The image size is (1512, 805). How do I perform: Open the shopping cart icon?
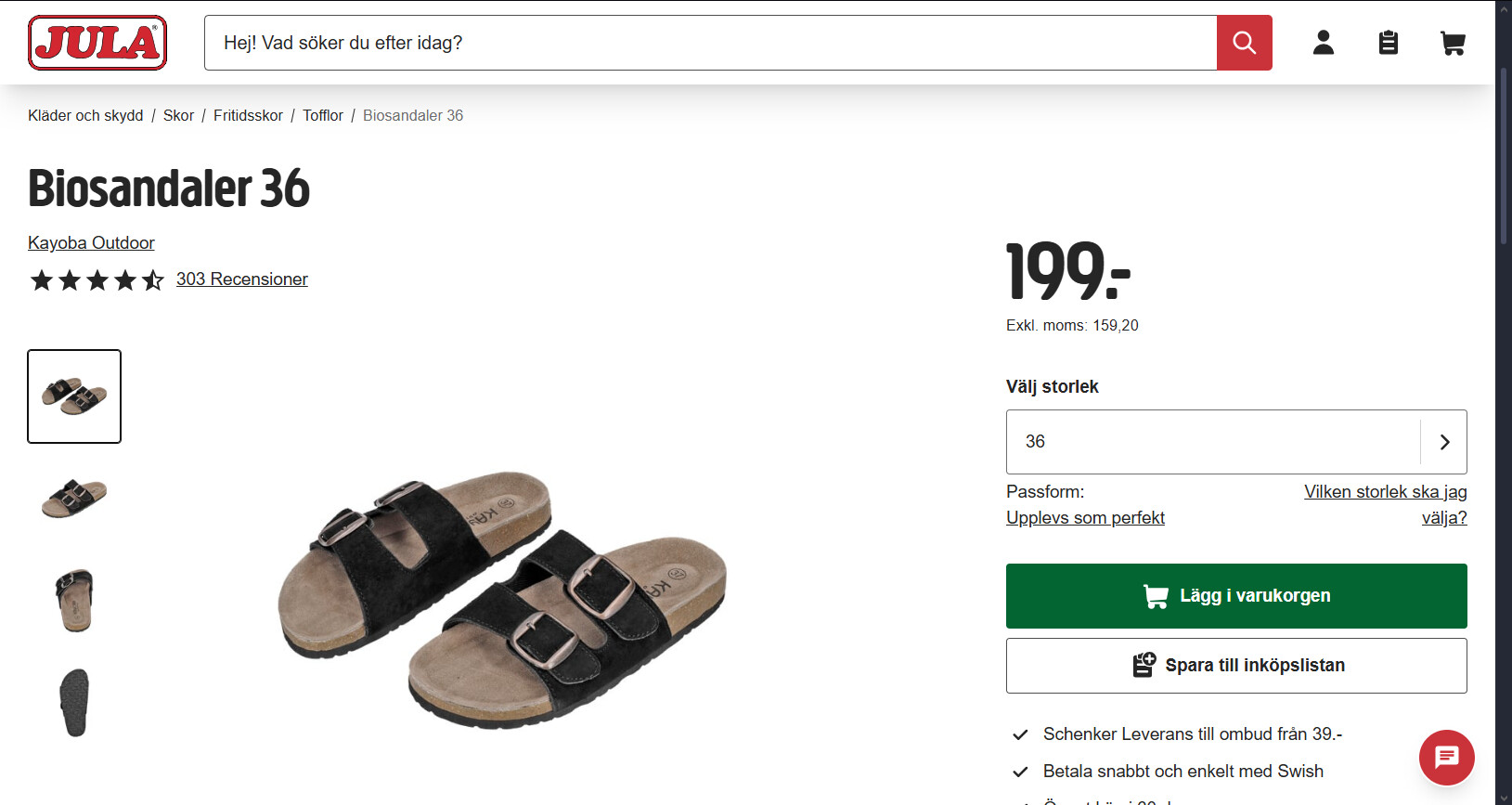[x=1453, y=43]
